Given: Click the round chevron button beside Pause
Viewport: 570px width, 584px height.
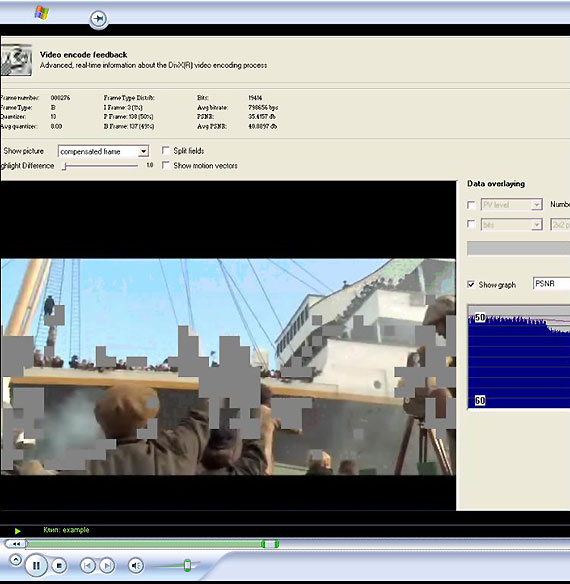Looking at the screenshot, I should coord(15,560).
